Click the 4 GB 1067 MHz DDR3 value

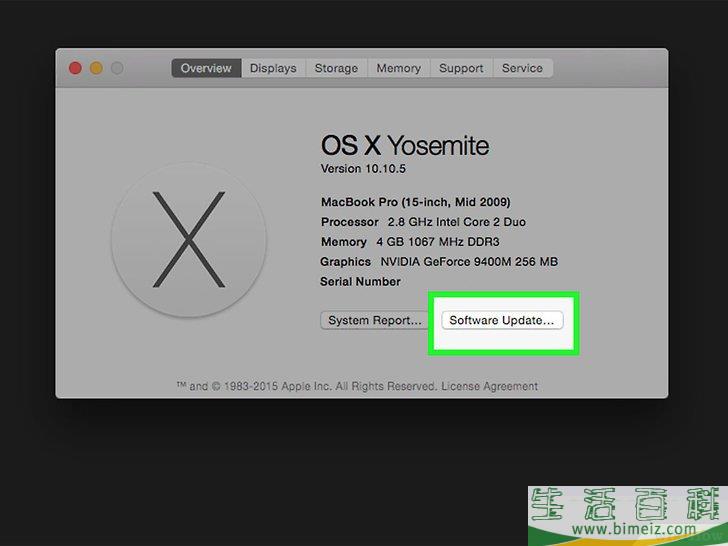click(438, 242)
